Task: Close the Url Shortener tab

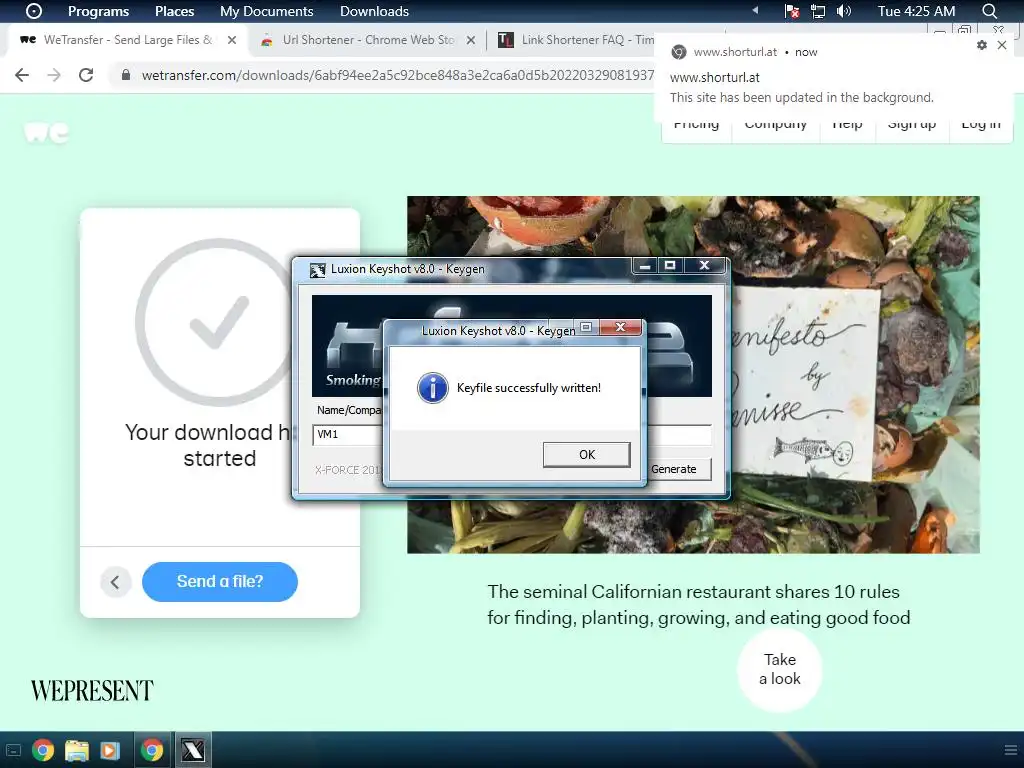Action: coord(471,40)
